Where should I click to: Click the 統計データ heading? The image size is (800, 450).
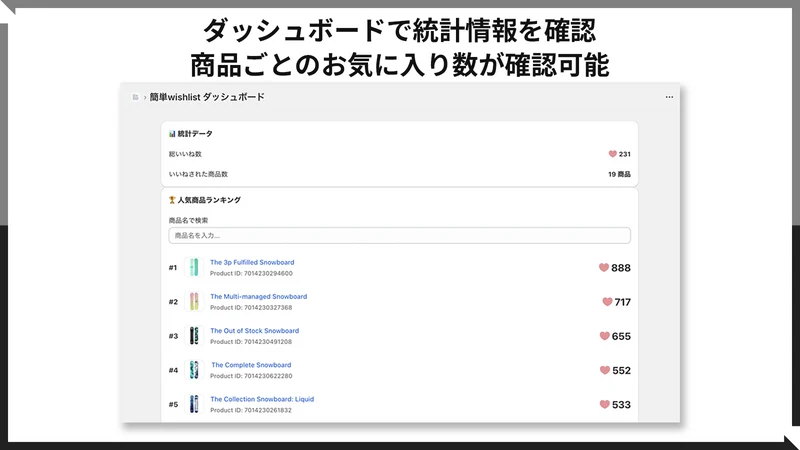195,134
